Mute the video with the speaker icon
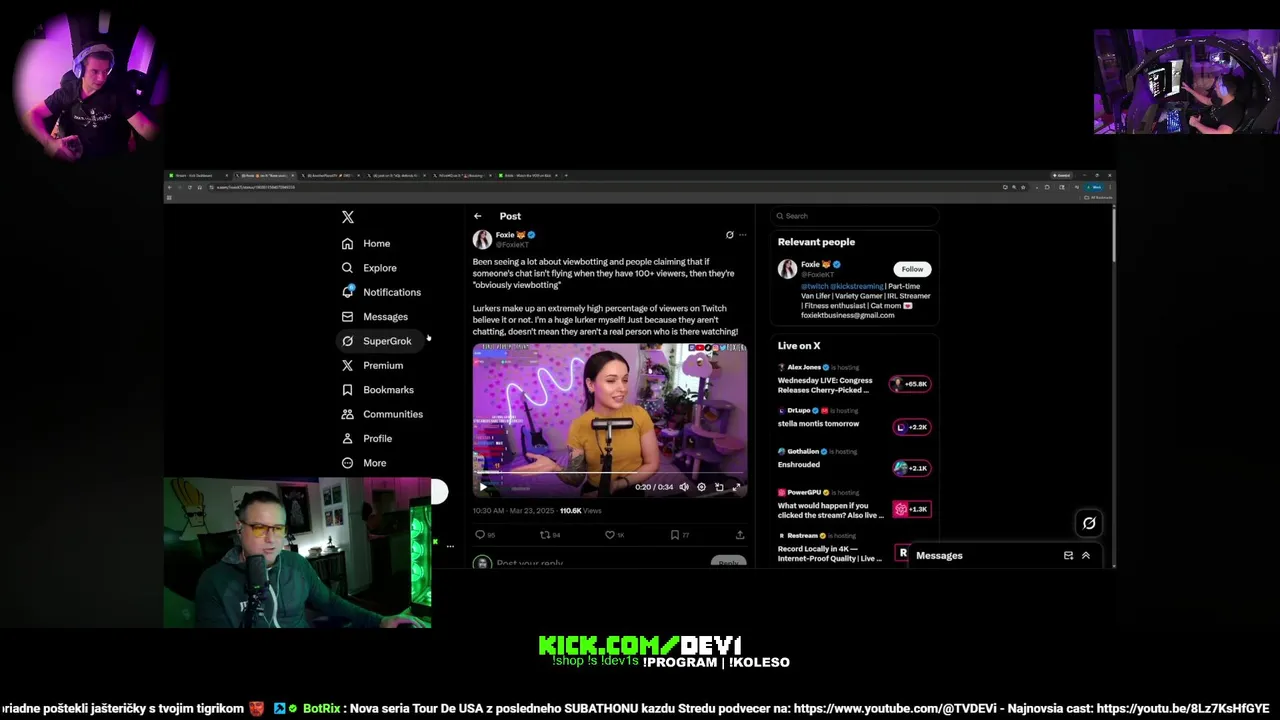The image size is (1280, 720). (684, 487)
